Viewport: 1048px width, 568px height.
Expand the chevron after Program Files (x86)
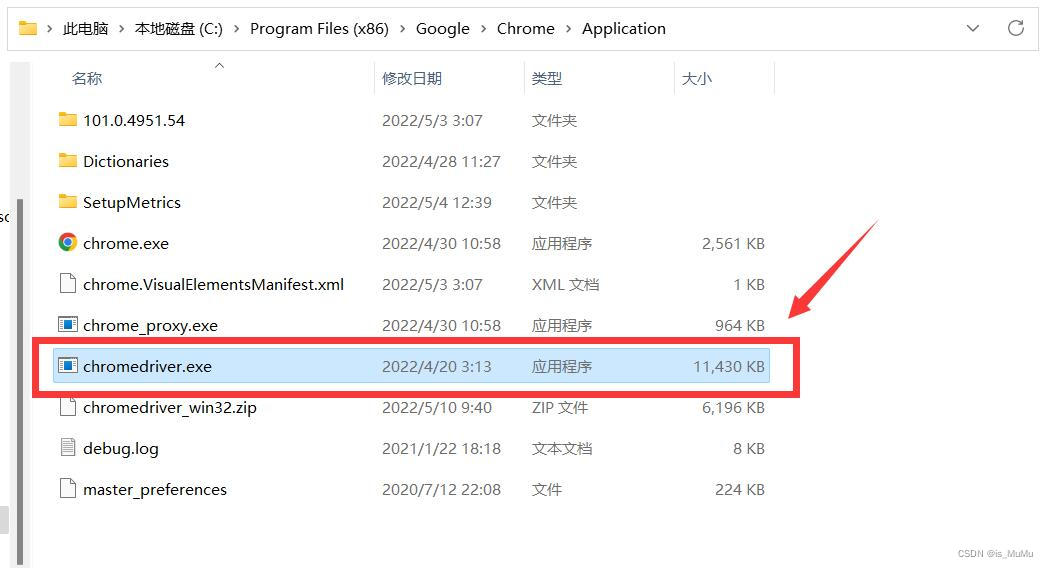coord(402,29)
